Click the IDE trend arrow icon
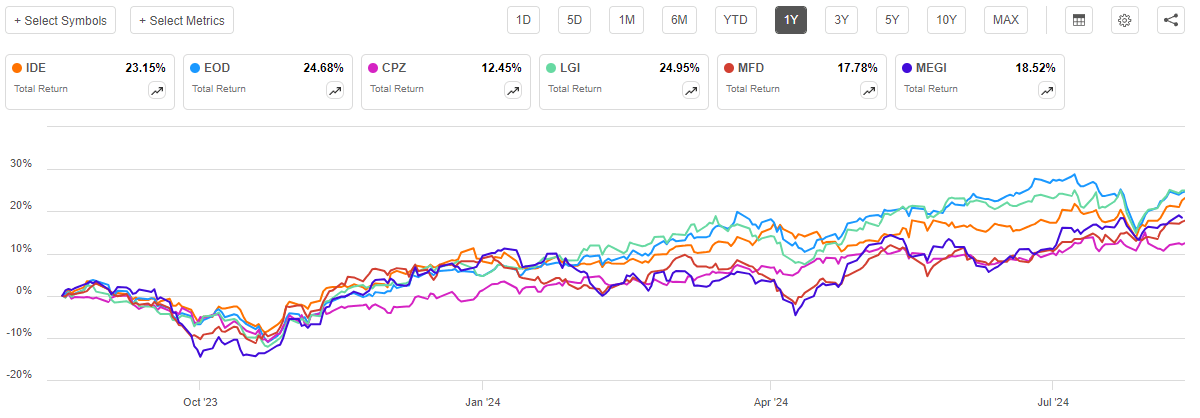The width and height of the screenshot is (1200, 418). 157,90
